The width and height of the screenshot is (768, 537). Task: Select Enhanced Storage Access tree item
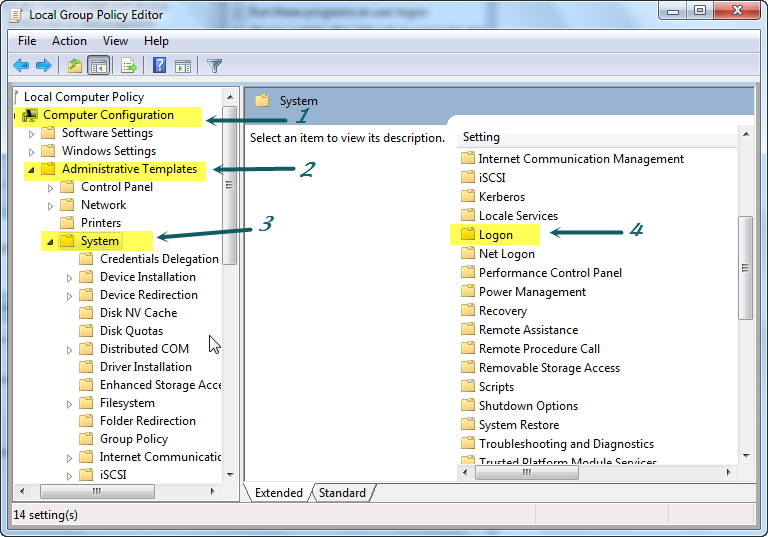161,385
